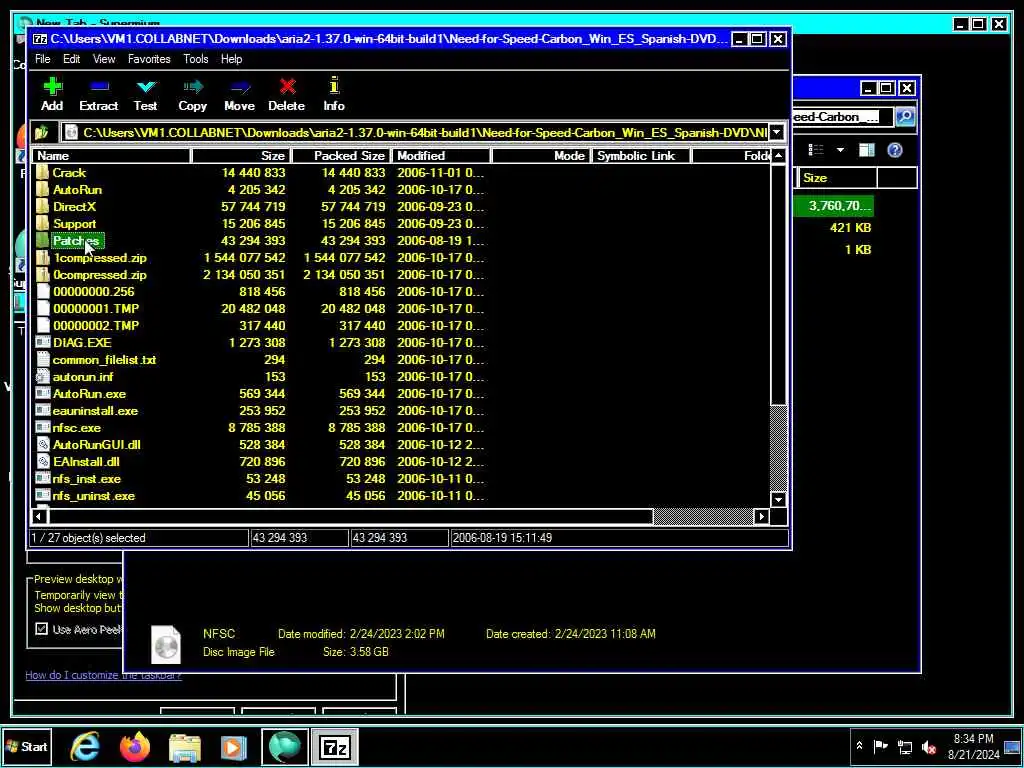
Task: Select the nfsc.exe file
Action: click(77, 428)
